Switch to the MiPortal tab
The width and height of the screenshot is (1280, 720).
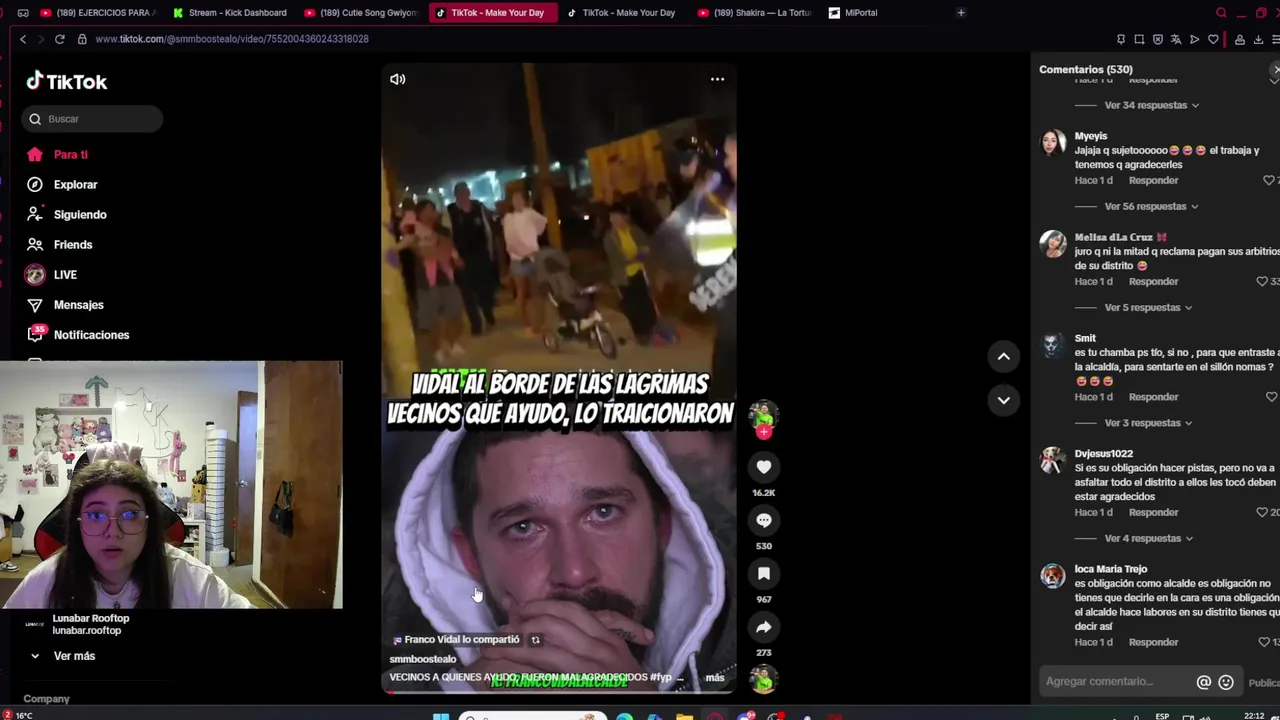853,13
